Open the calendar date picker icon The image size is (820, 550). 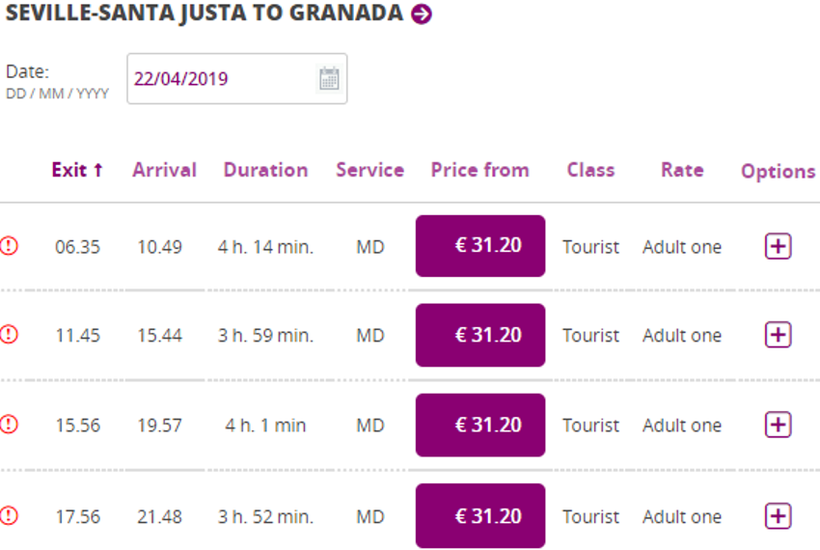click(329, 79)
